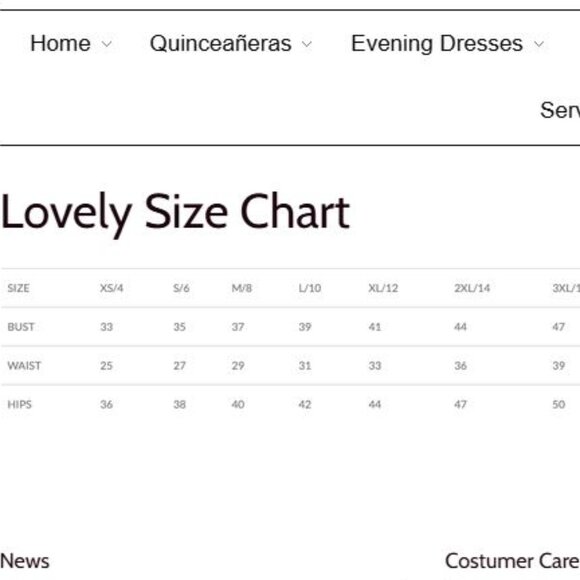Select the HIPS row label

20,404
